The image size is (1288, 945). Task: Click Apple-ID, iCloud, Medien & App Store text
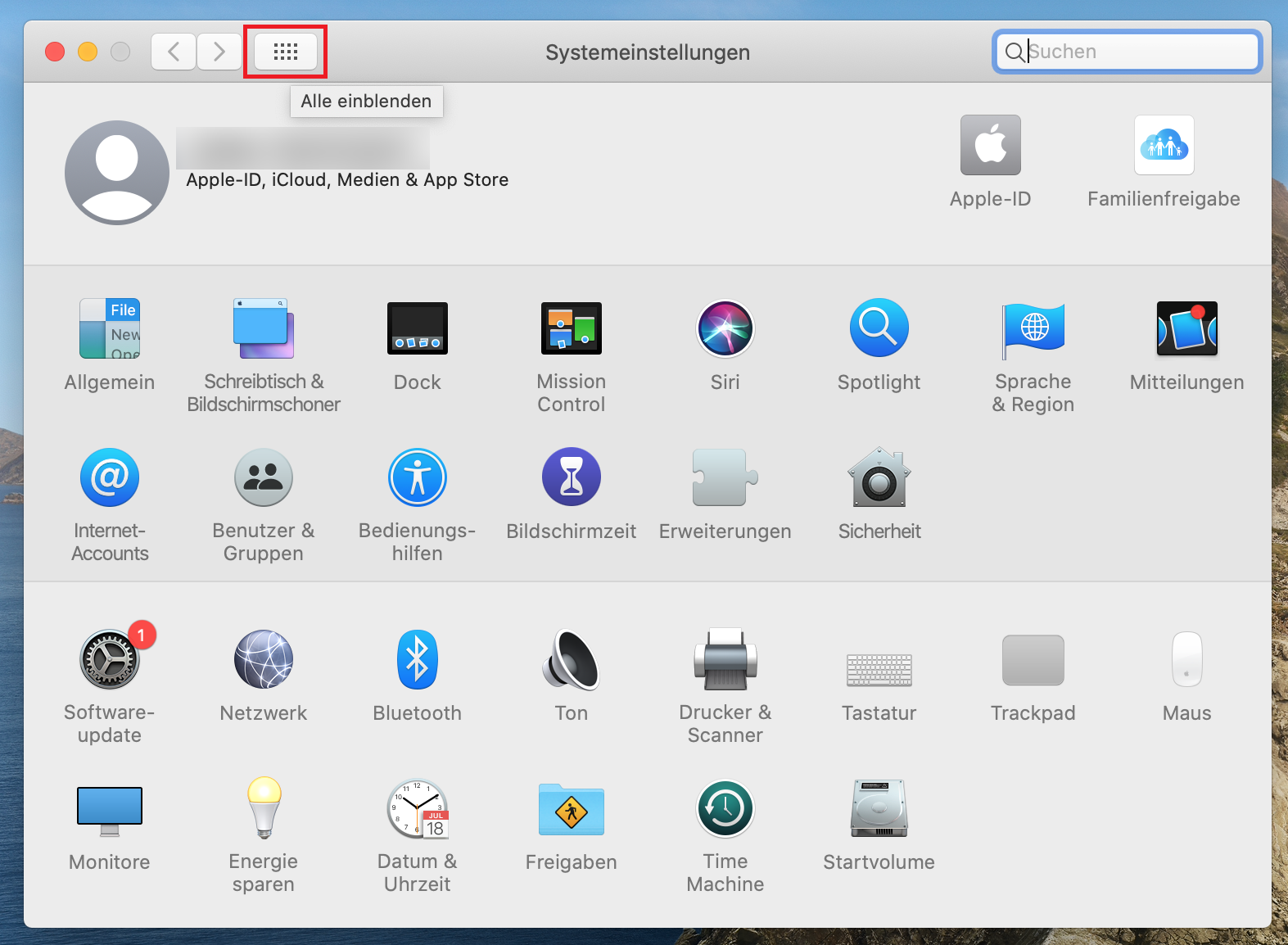[347, 180]
